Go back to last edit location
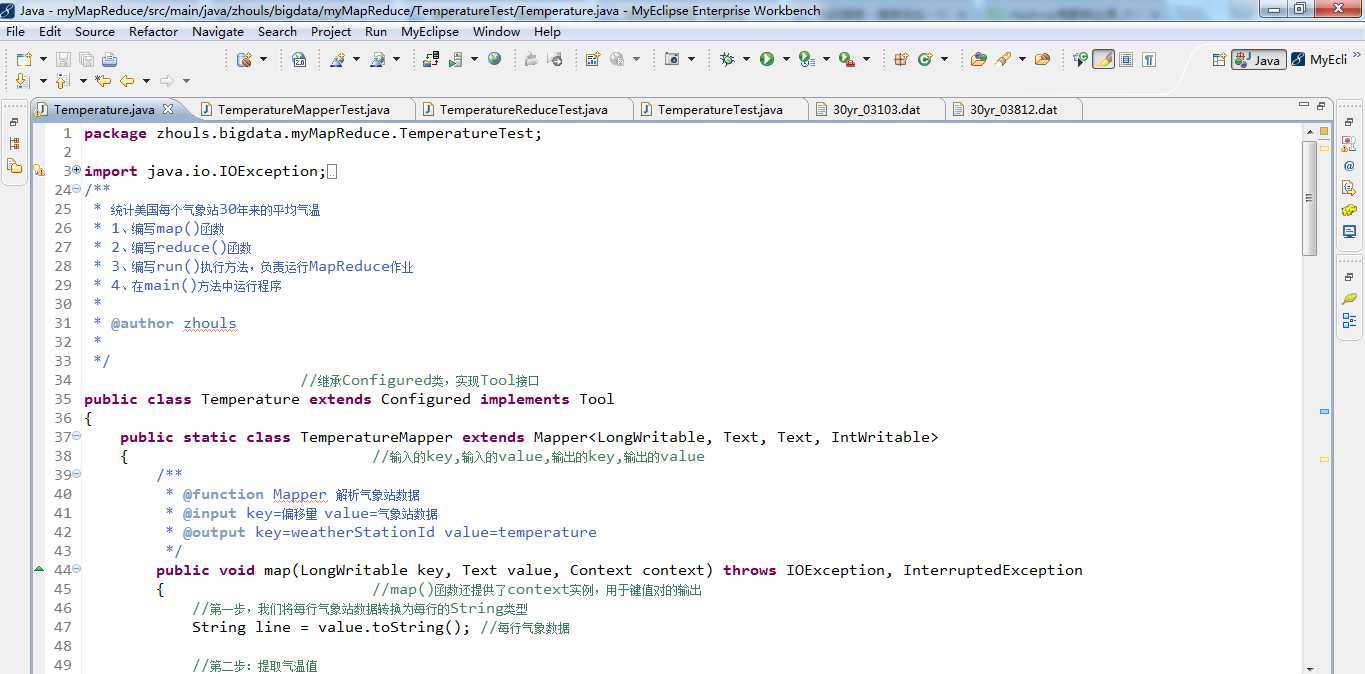Screen dimensions: 1365x674 [103, 81]
